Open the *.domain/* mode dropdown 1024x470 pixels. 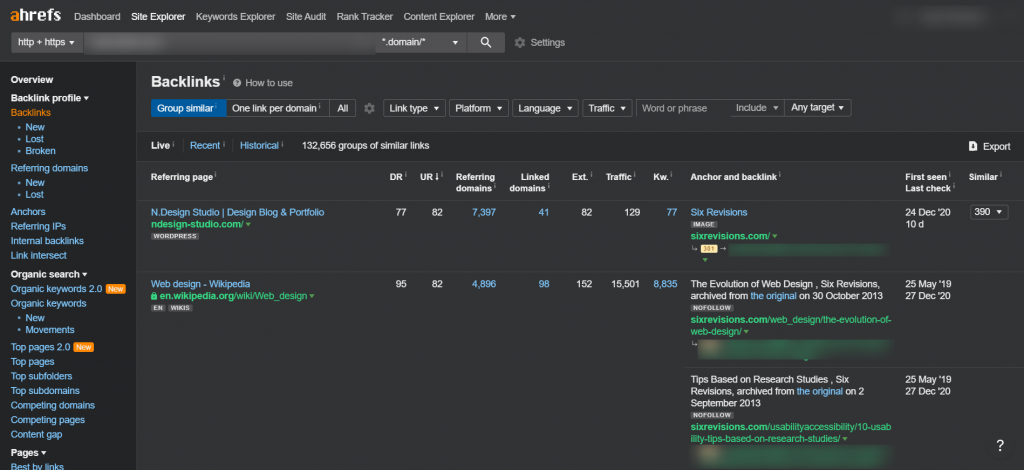click(421, 42)
